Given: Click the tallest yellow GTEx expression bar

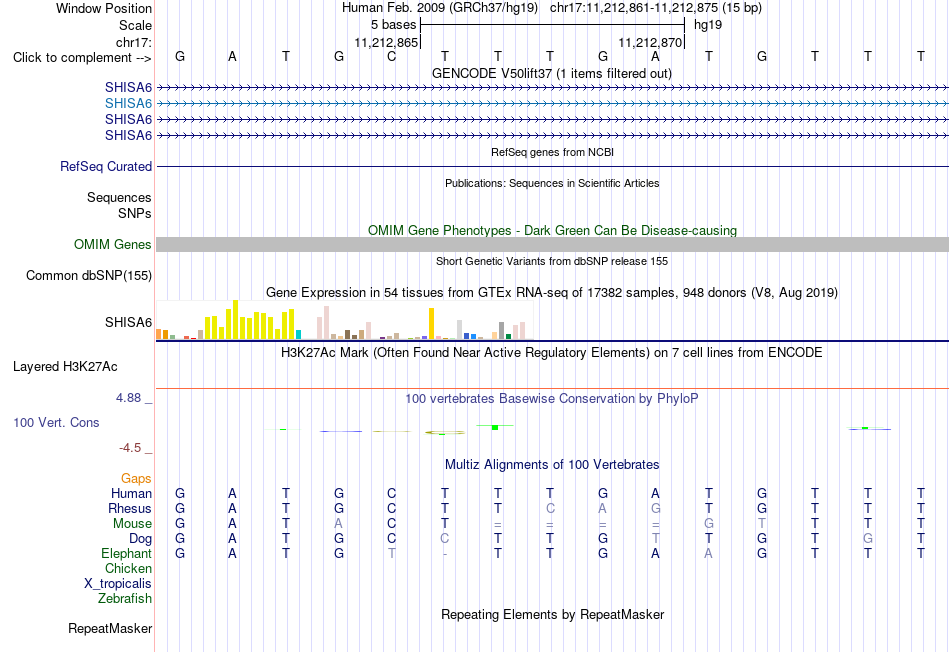Looking at the screenshot, I should click(x=236, y=319).
